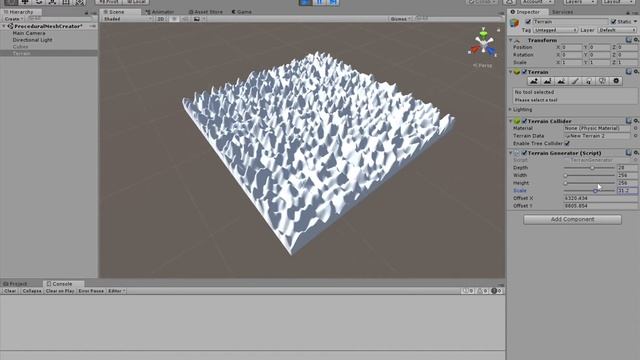Adjust the Scale slider handle
The height and width of the screenshot is (360, 640).
click(595, 191)
